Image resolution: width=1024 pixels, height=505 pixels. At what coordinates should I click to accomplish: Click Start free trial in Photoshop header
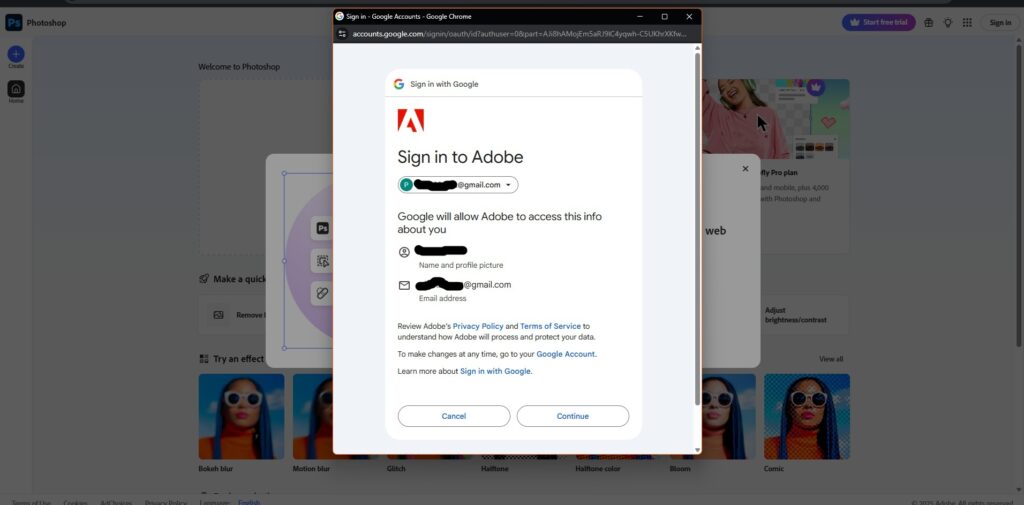click(x=878, y=22)
